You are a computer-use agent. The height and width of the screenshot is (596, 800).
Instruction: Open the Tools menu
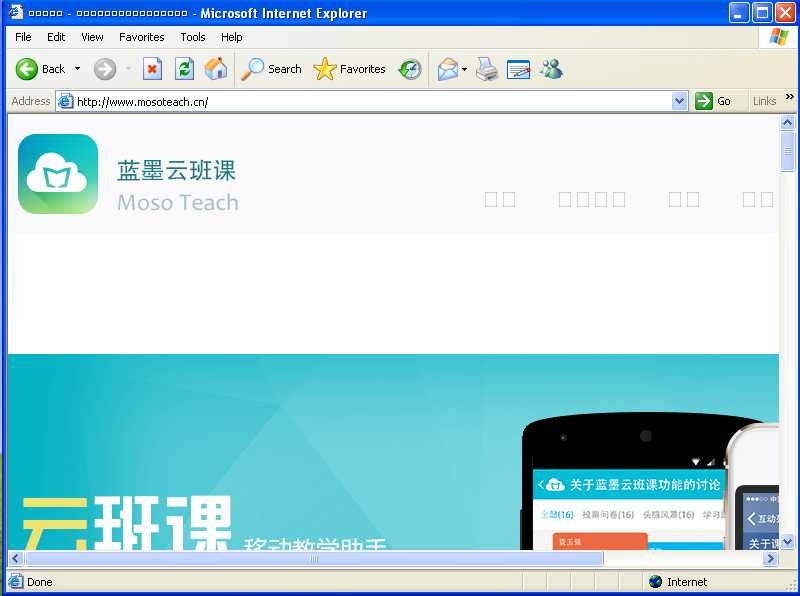coord(192,37)
